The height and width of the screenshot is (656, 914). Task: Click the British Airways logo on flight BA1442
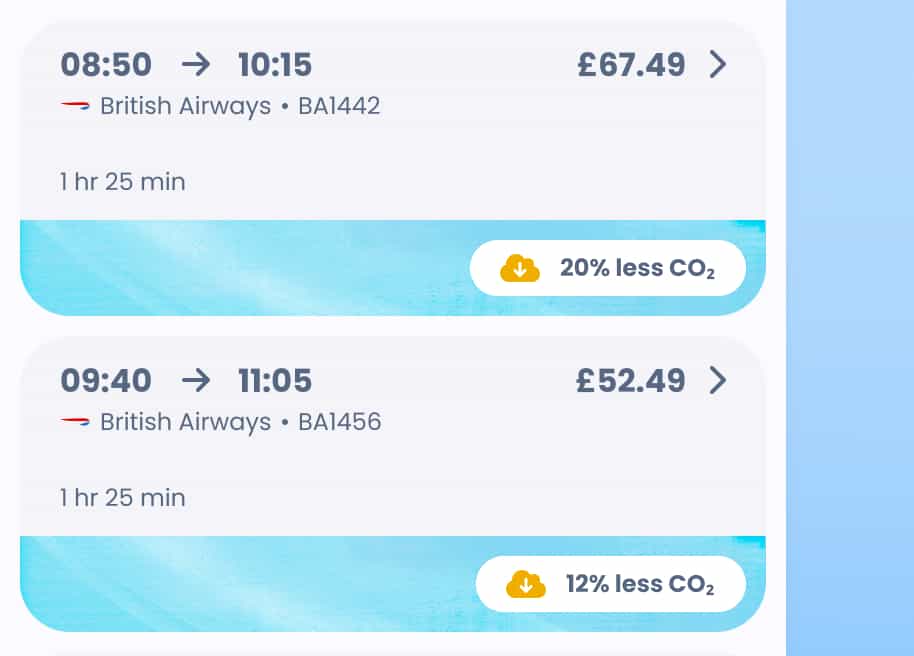[74, 106]
